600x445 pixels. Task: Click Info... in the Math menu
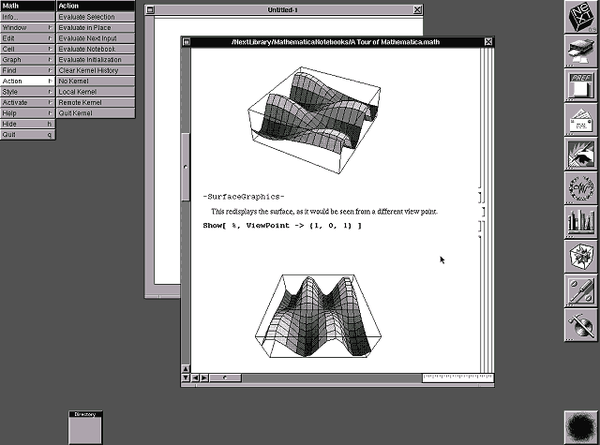pyautogui.click(x=27, y=16)
